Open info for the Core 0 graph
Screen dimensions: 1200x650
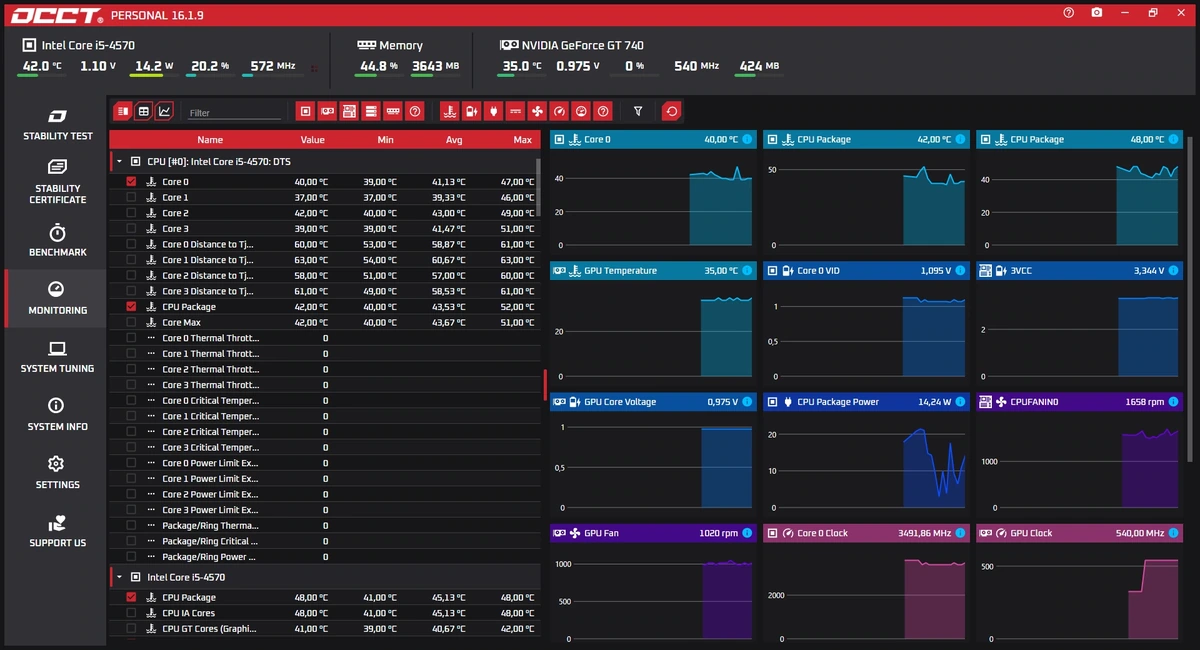pos(747,139)
